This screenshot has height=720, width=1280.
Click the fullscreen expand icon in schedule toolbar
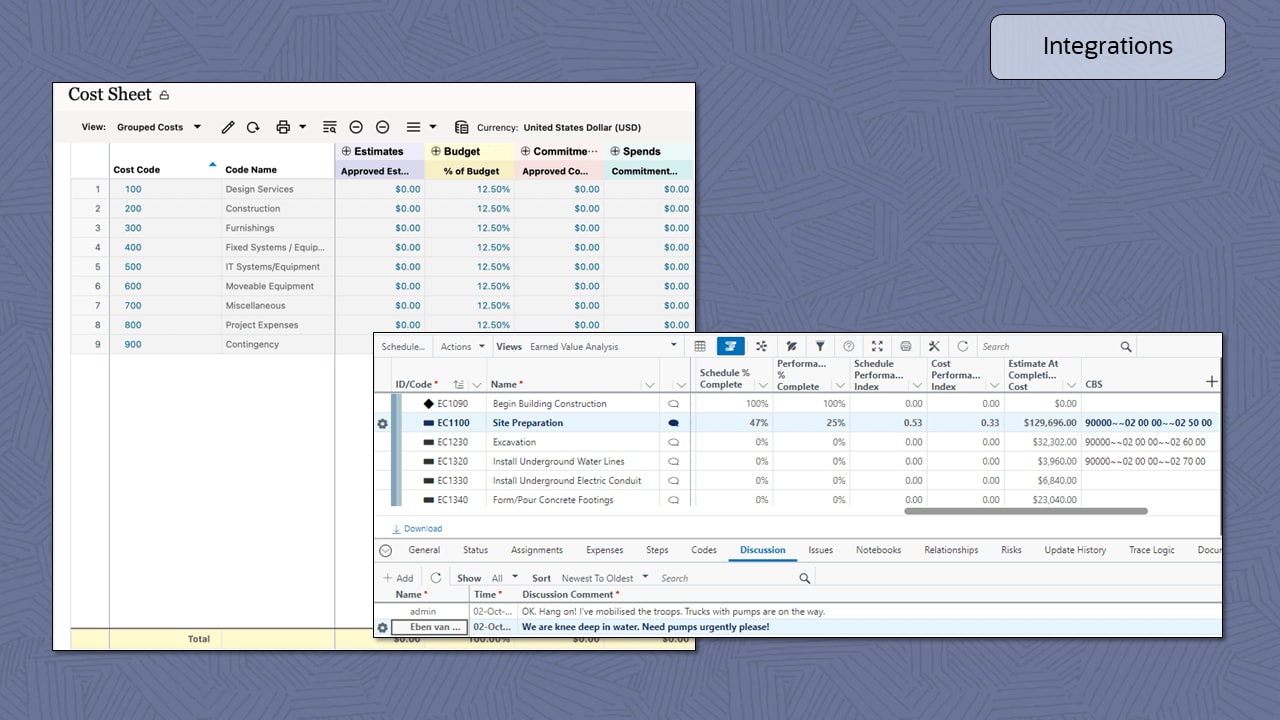coord(877,346)
